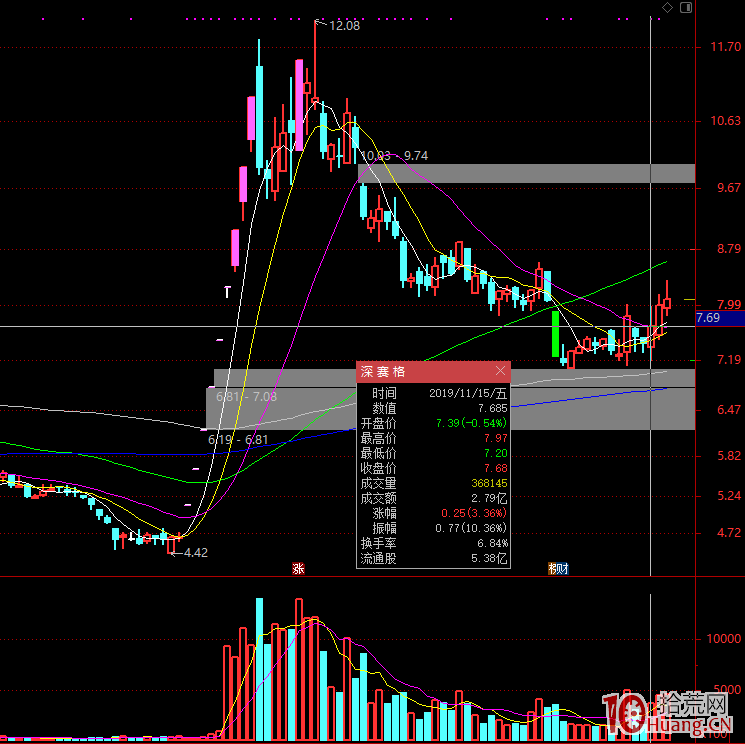Click the 换手率 value 6.84%
This screenshot has width=745, height=744.
coord(492,543)
